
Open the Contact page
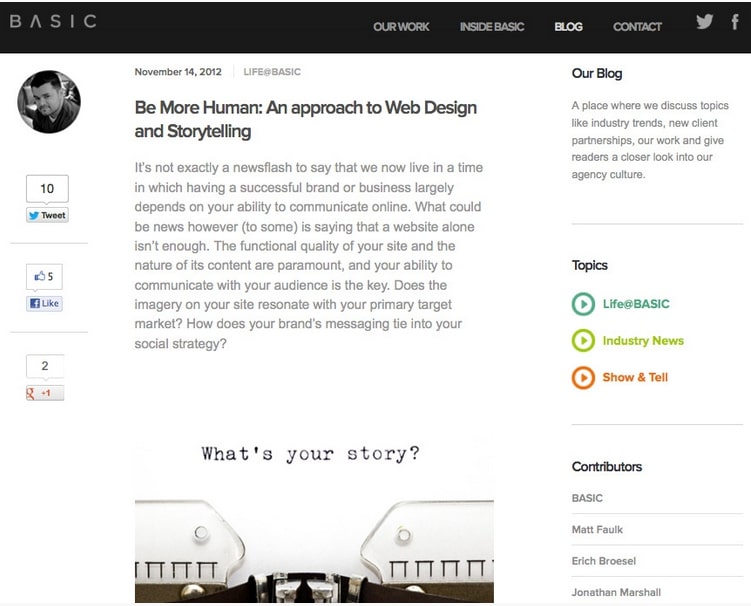637,27
